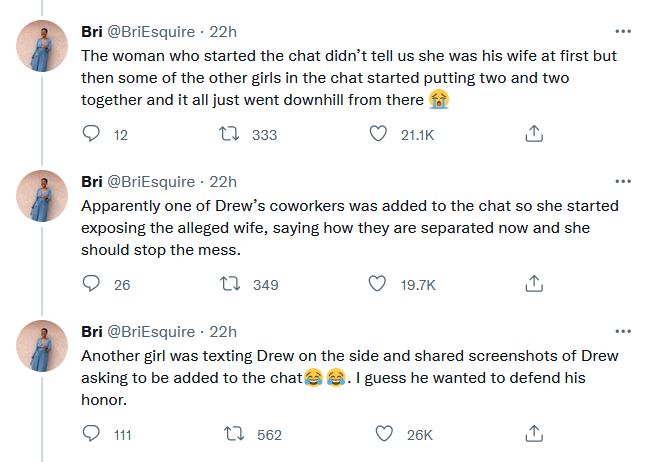
Task: Click Bri's avatar on the last tweet
Action: (x=45, y=347)
